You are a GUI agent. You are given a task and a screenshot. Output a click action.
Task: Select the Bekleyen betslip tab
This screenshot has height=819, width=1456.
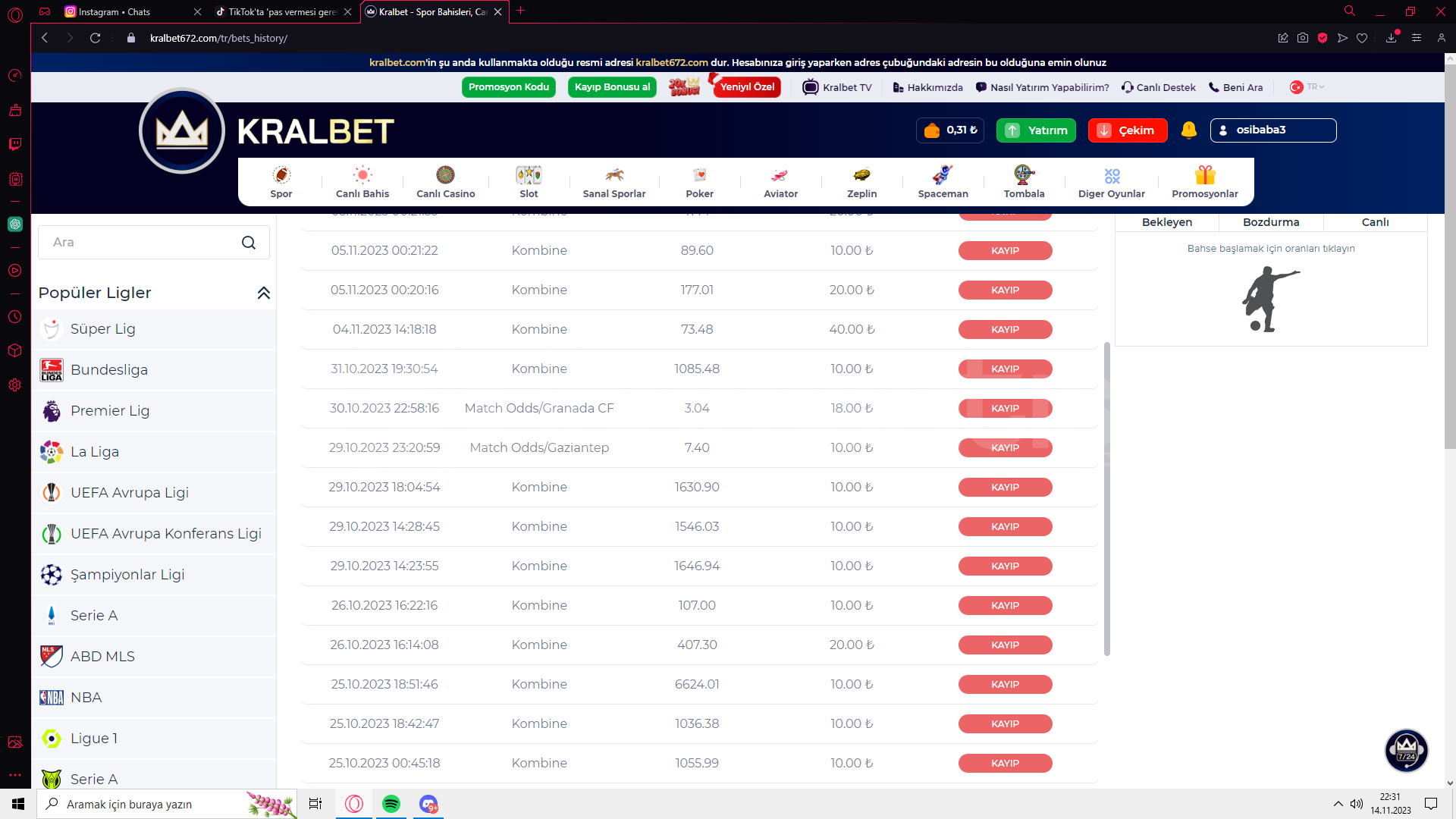click(1166, 222)
